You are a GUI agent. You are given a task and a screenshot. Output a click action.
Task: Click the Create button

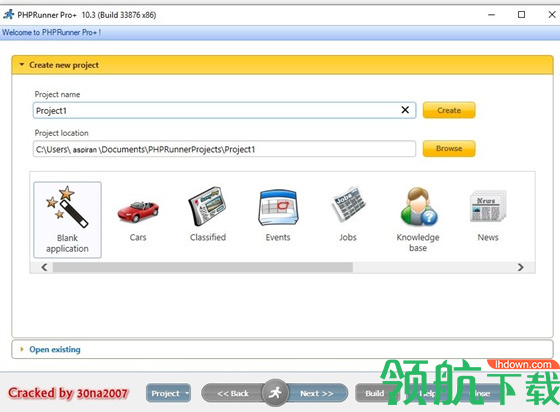pos(449,110)
